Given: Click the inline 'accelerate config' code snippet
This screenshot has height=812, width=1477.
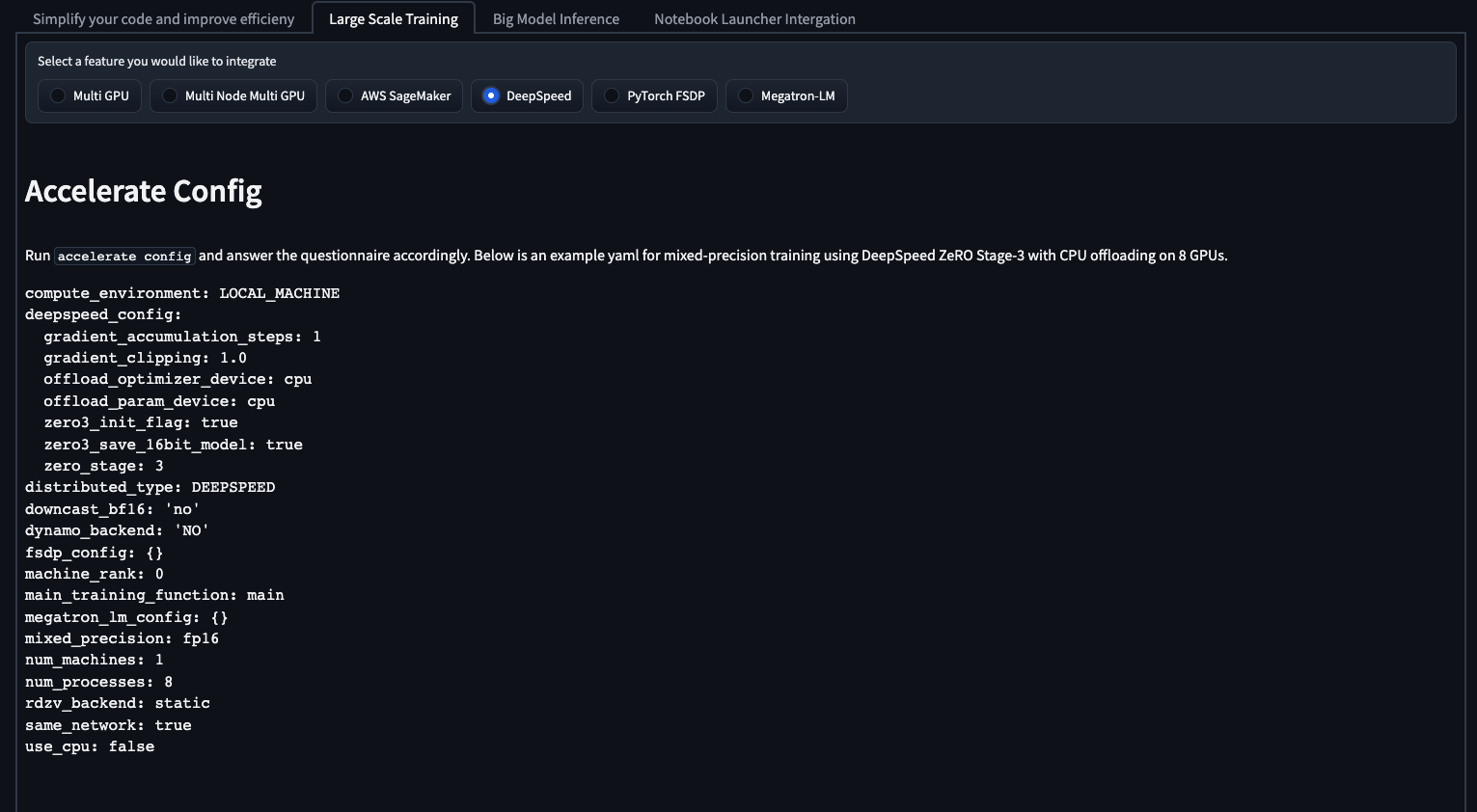Looking at the screenshot, I should click(x=124, y=257).
